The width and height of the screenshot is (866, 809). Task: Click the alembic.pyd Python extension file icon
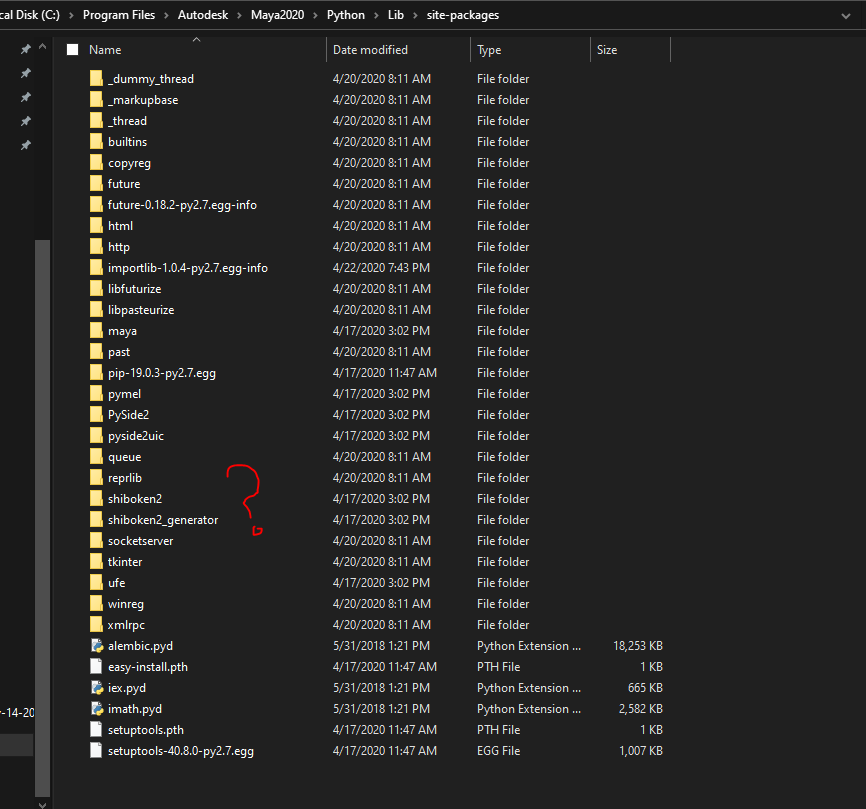point(96,646)
